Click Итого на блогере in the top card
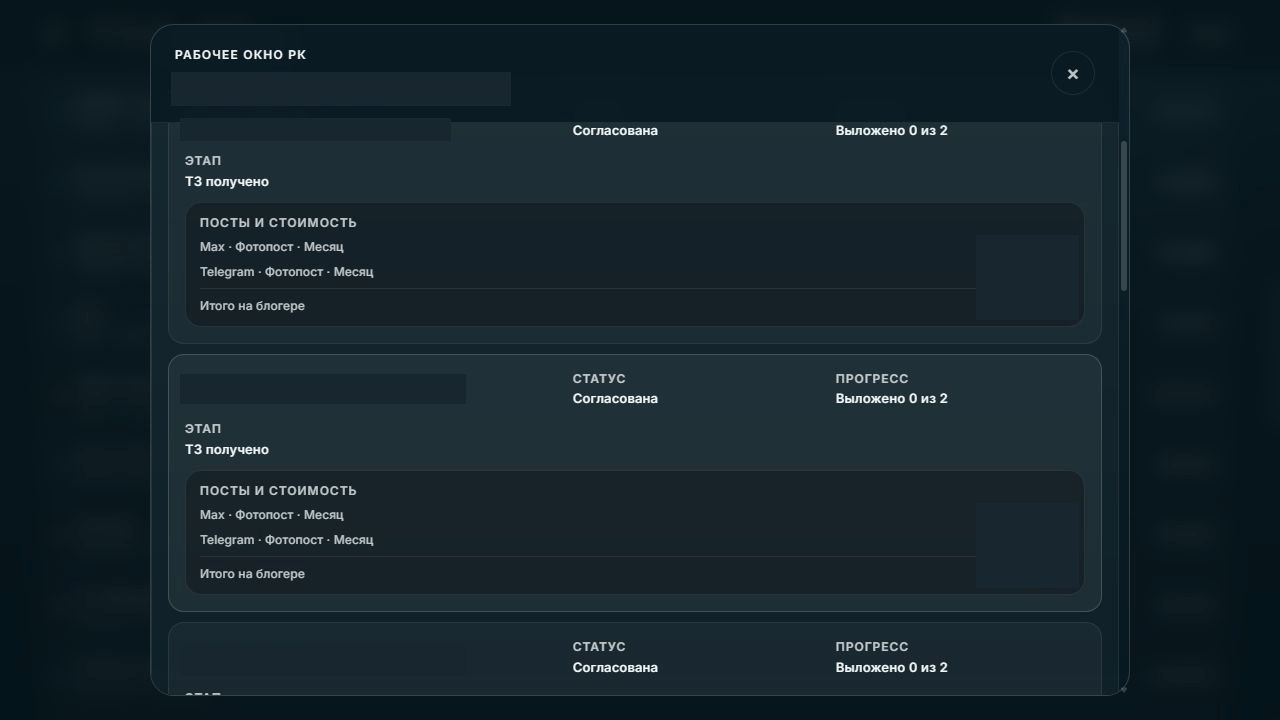This screenshot has height=720, width=1280. tap(252, 306)
